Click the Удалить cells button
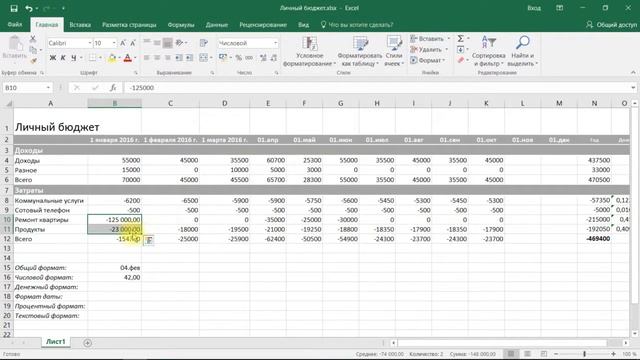Image resolution: width=640 pixels, height=360 pixels. click(429, 49)
